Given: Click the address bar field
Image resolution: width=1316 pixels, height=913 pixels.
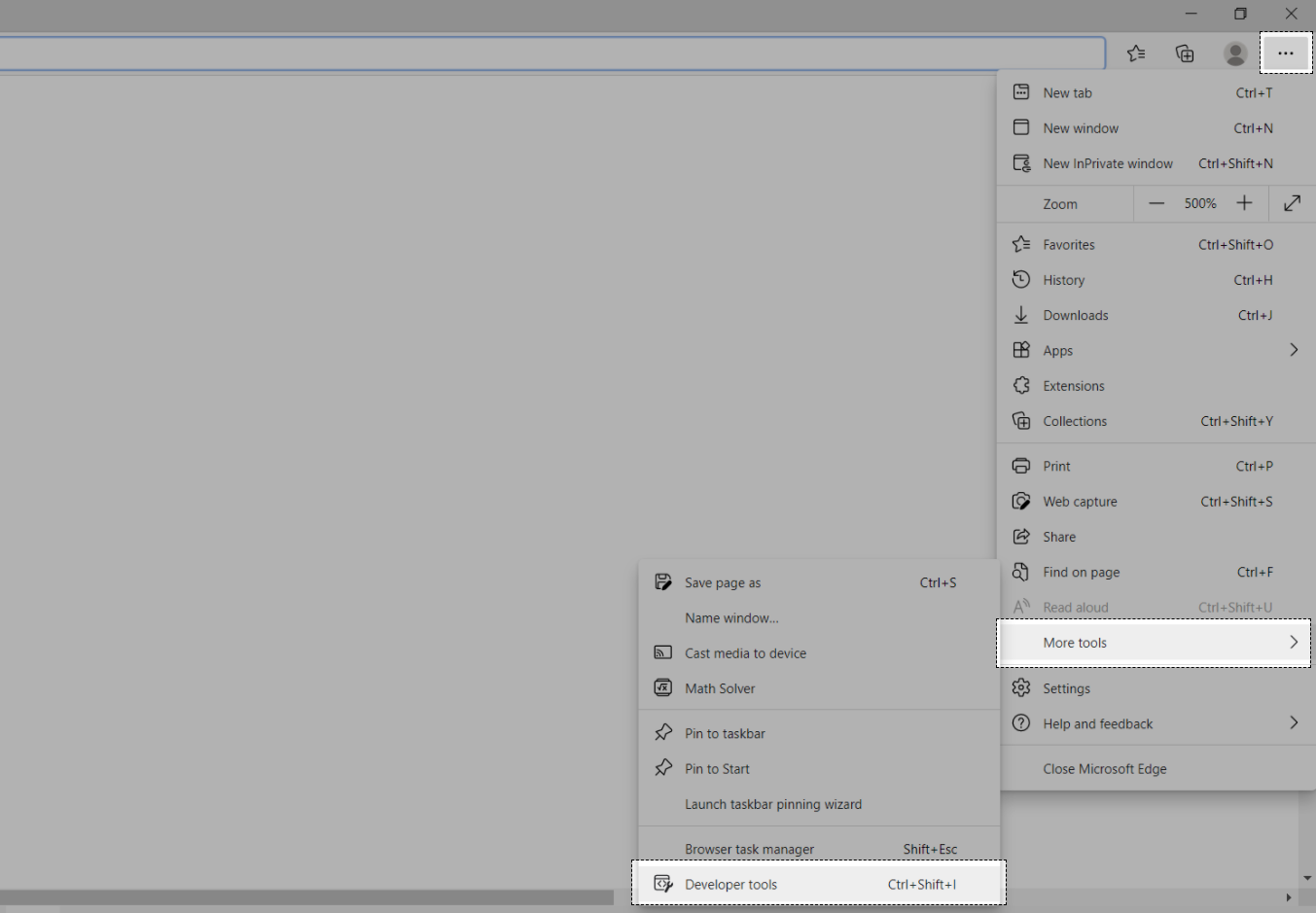Looking at the screenshot, I should [545, 53].
